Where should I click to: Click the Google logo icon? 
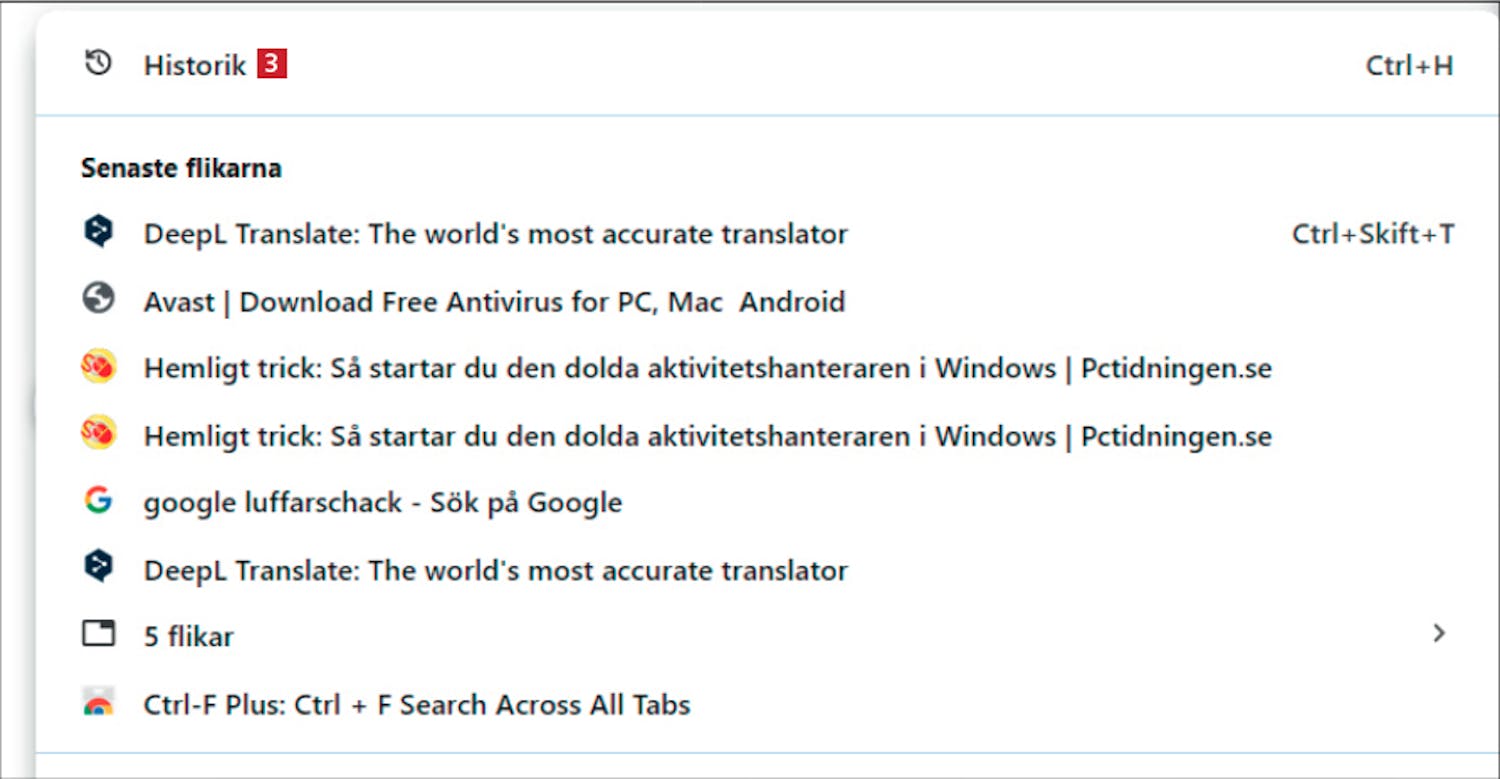(98, 501)
